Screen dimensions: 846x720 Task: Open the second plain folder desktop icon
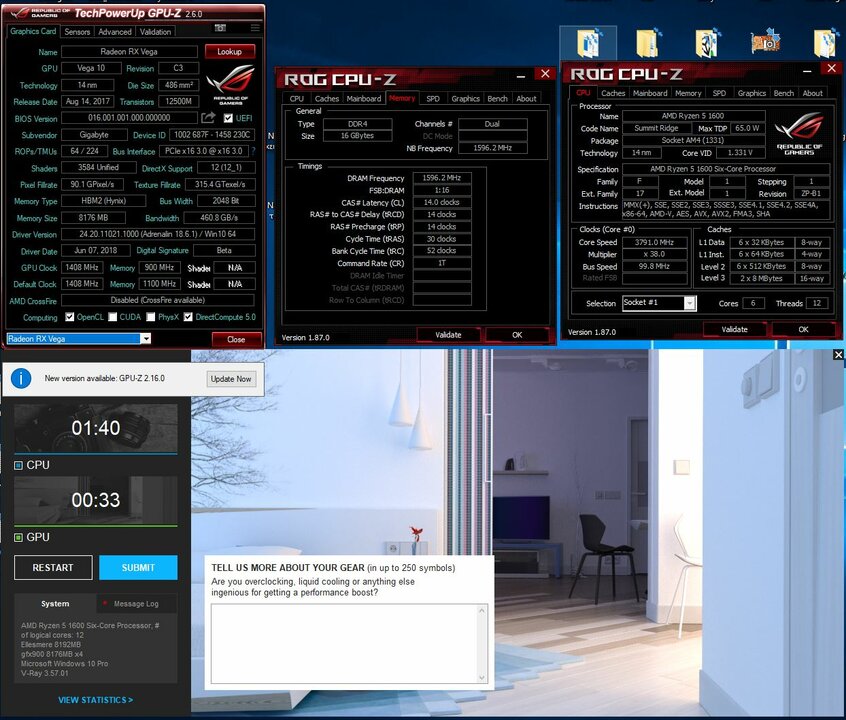coord(647,43)
